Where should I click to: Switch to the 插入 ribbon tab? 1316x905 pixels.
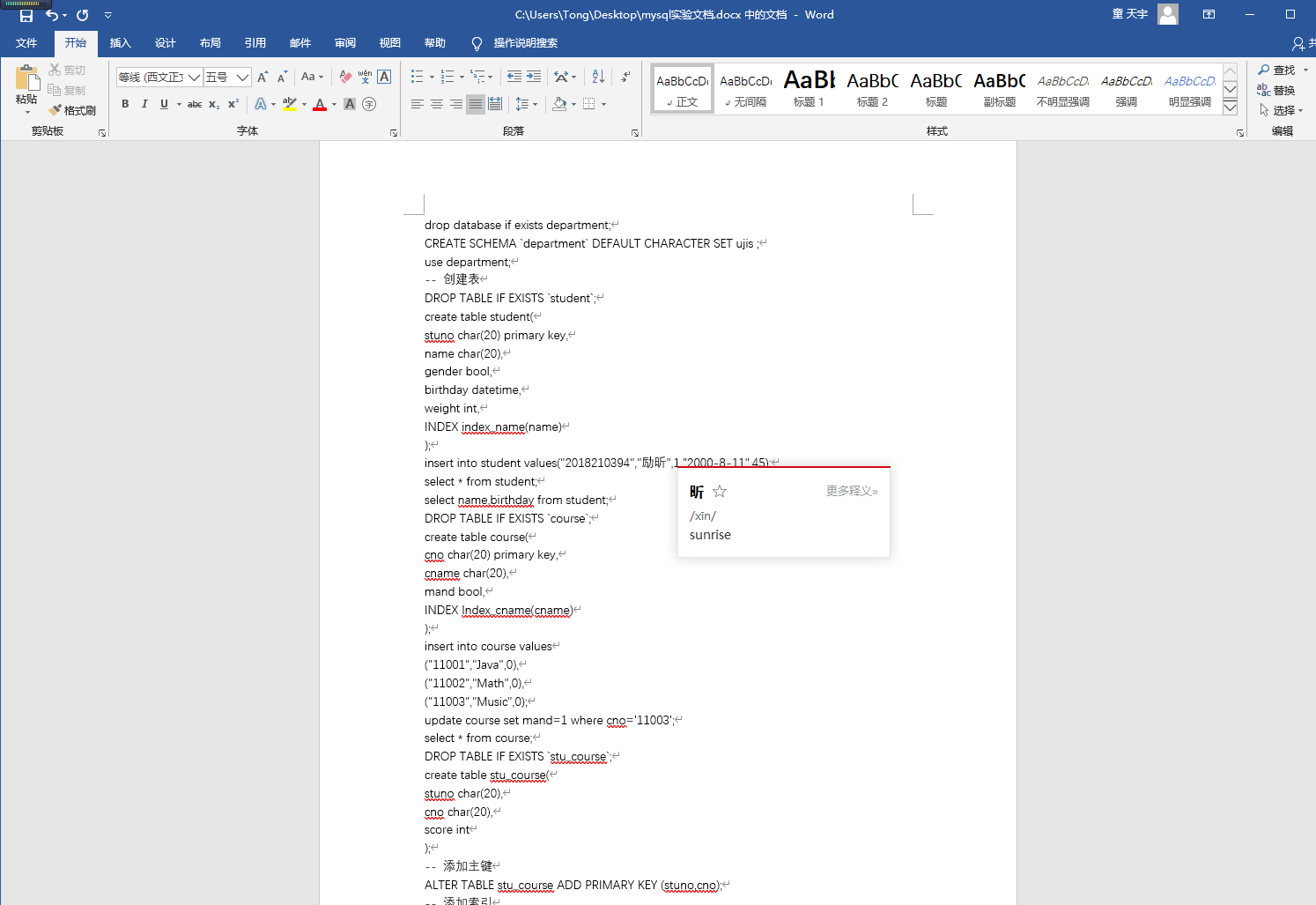[120, 43]
